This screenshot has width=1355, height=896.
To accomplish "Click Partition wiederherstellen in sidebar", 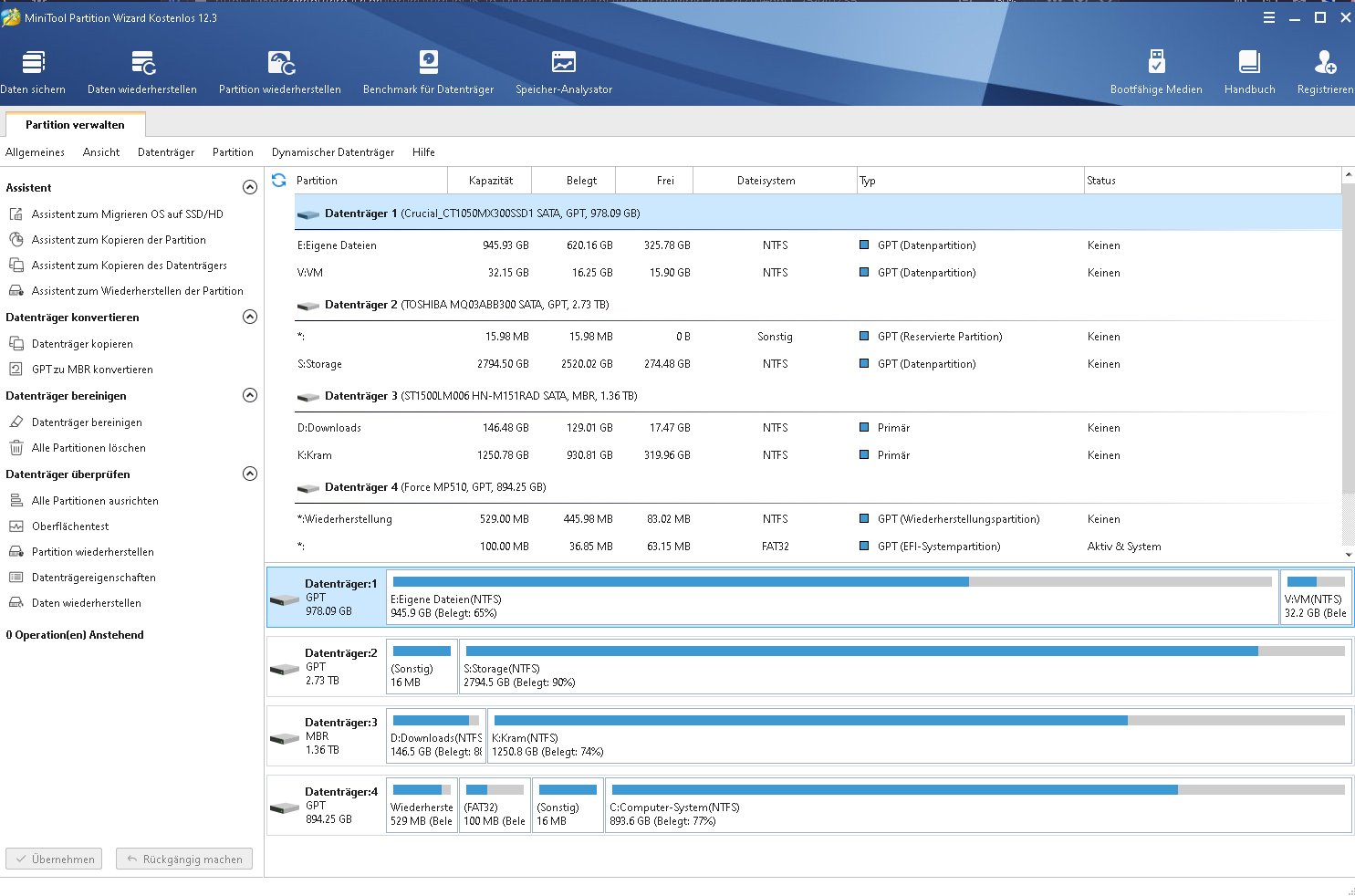I will click(92, 552).
